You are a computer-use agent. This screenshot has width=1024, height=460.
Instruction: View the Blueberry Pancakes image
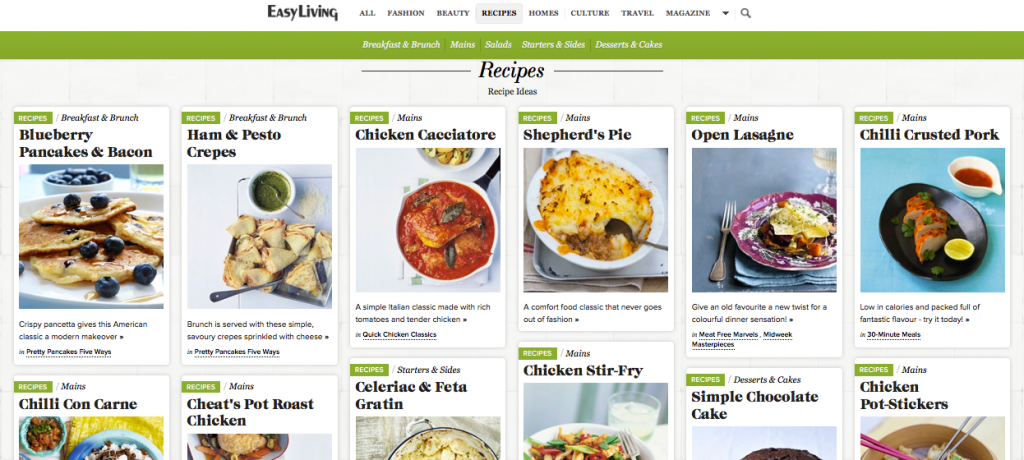pos(91,237)
